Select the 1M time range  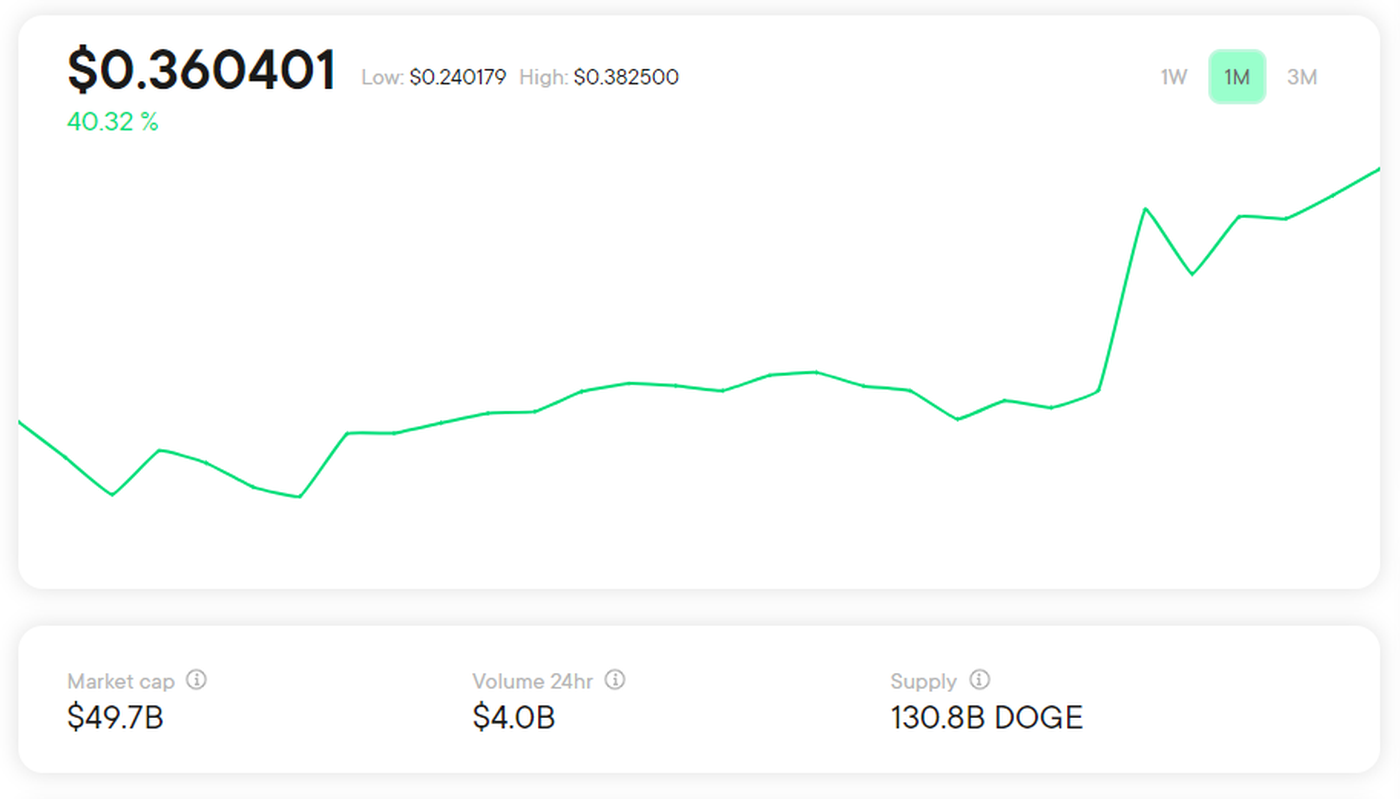click(x=1237, y=77)
